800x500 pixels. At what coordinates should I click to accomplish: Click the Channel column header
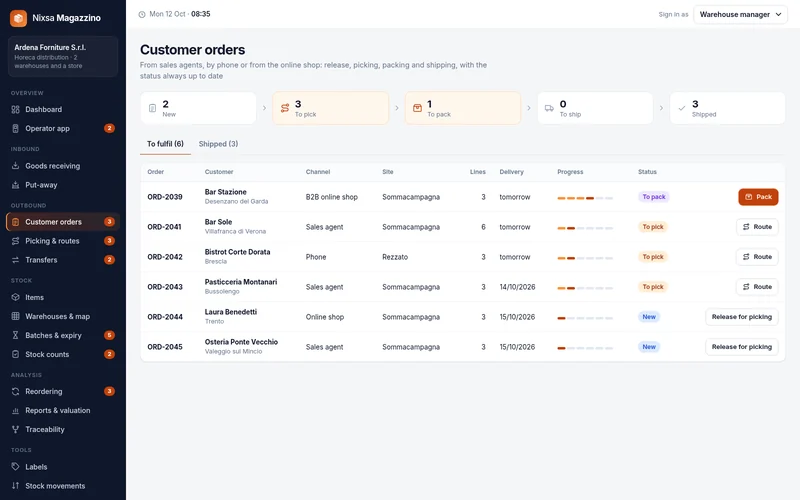pyautogui.click(x=318, y=172)
